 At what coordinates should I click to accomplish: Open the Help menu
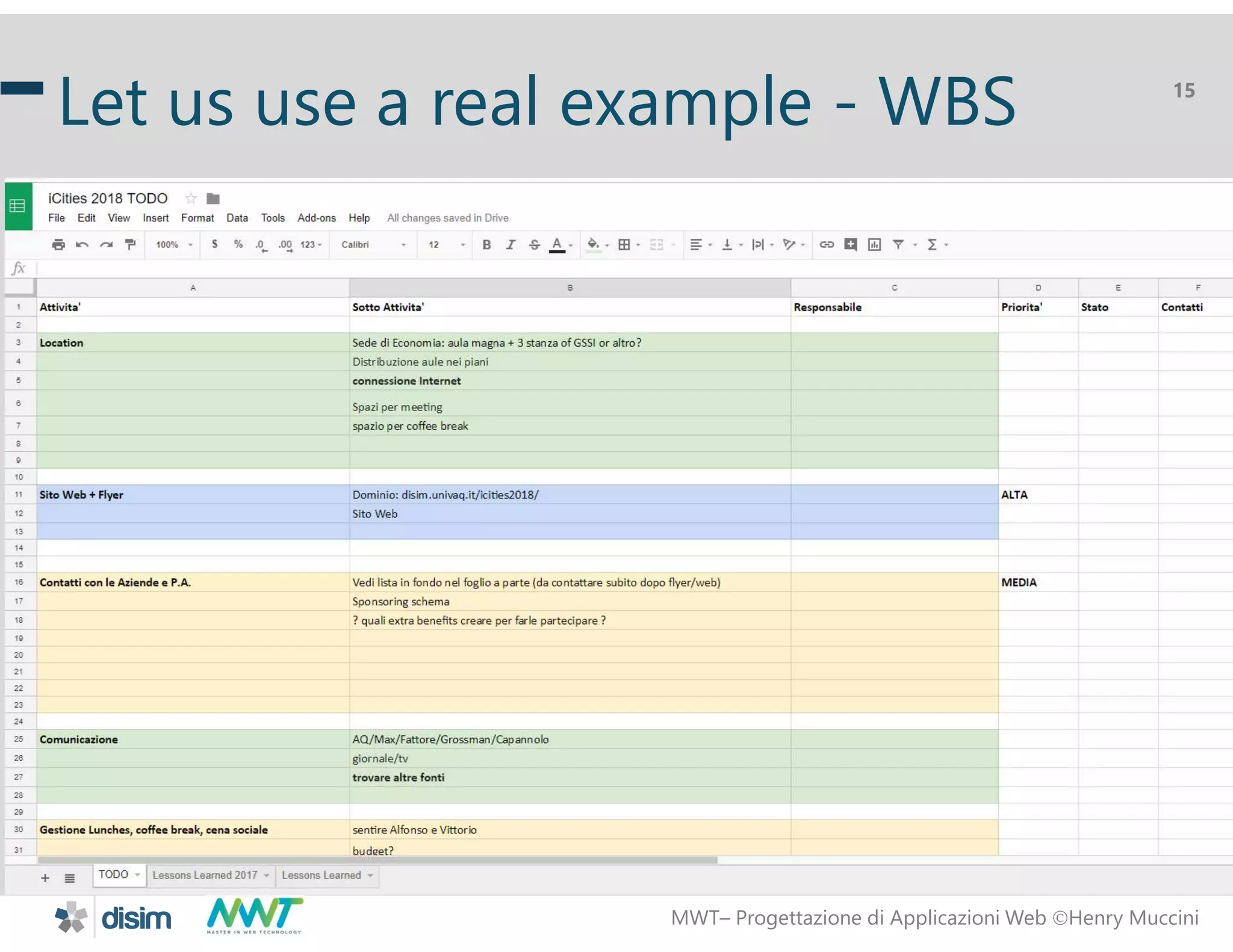(x=359, y=218)
